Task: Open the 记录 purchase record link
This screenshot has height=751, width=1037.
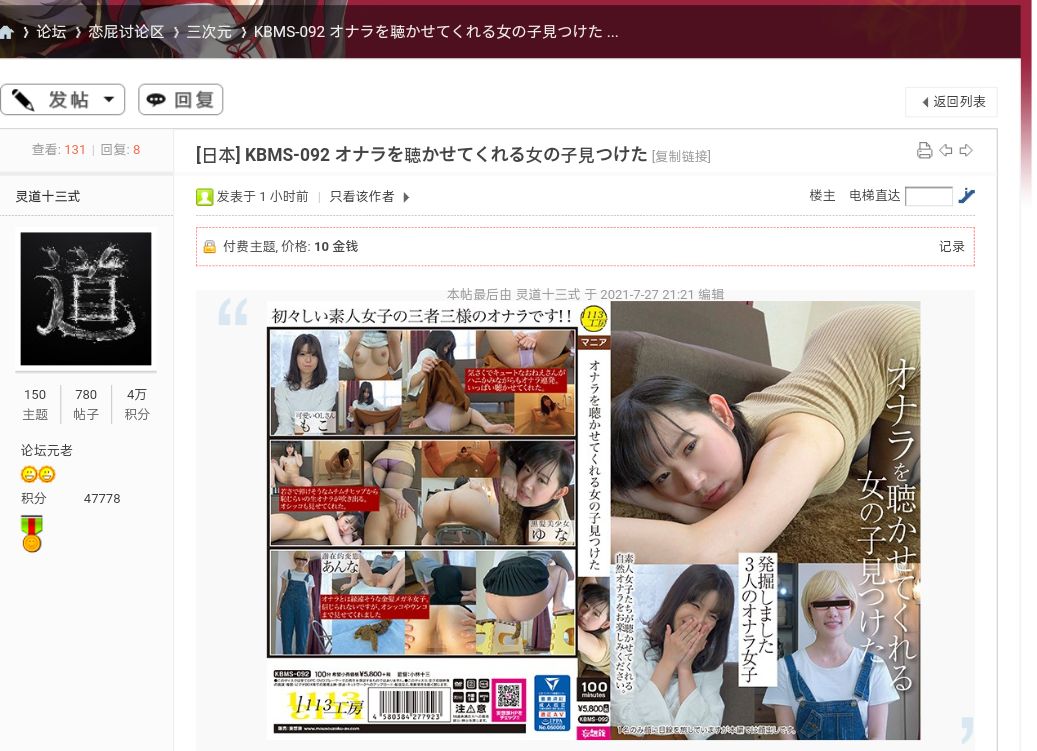Action: 952,247
